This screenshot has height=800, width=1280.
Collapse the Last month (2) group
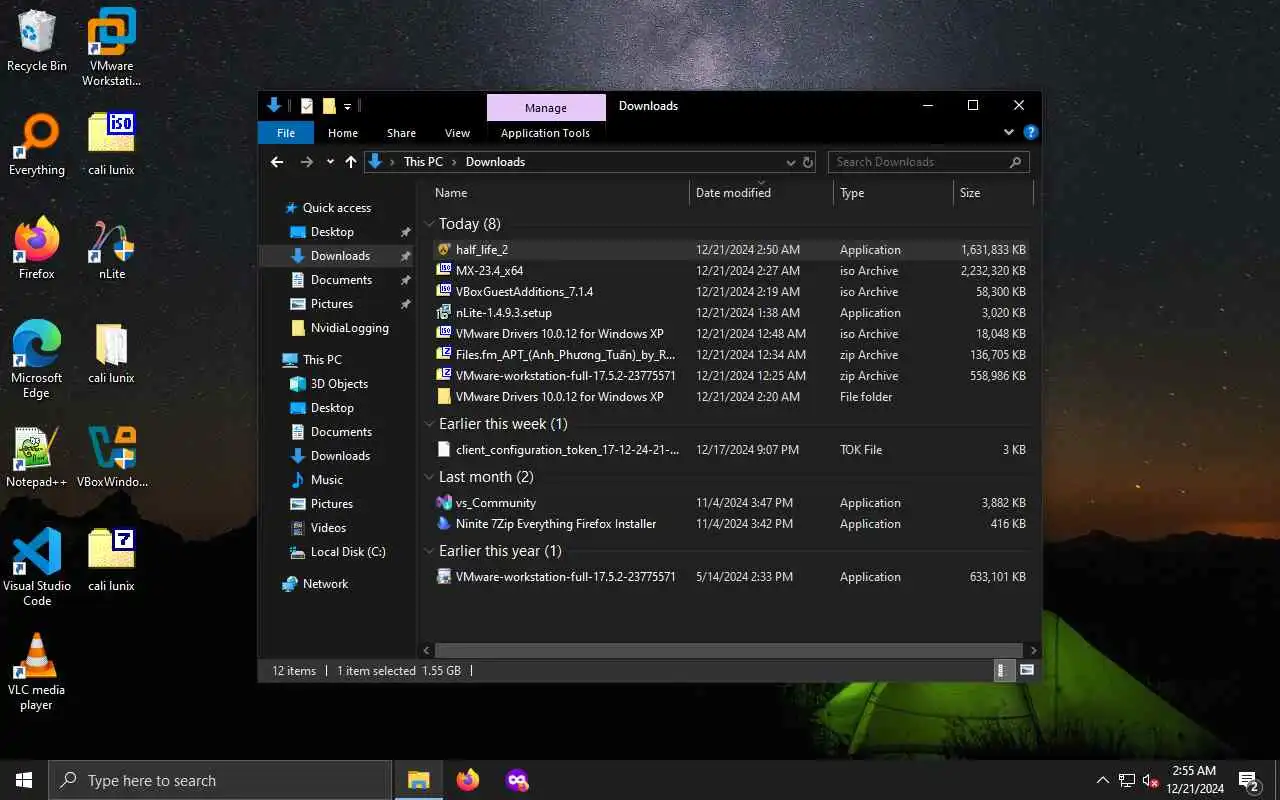click(429, 477)
